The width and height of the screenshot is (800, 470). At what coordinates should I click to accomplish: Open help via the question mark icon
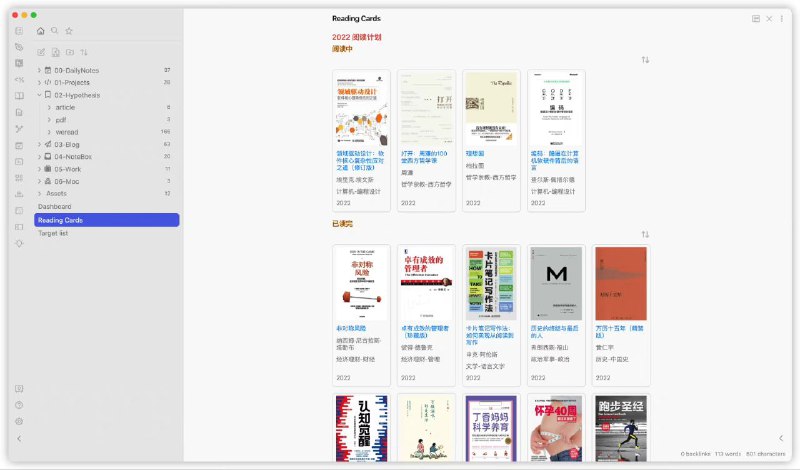coord(19,405)
